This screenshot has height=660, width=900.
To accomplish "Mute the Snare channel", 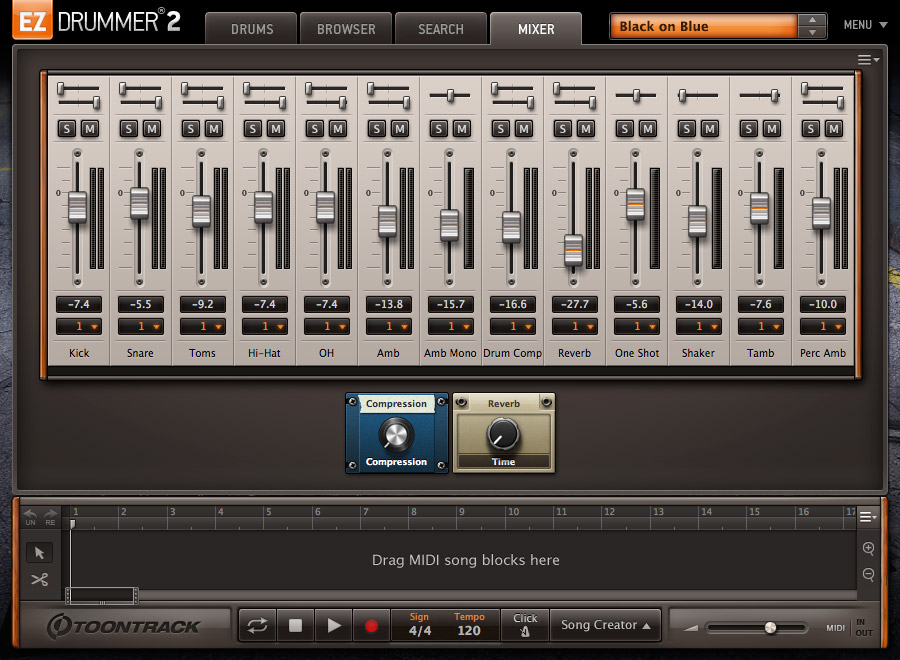I will pos(152,129).
